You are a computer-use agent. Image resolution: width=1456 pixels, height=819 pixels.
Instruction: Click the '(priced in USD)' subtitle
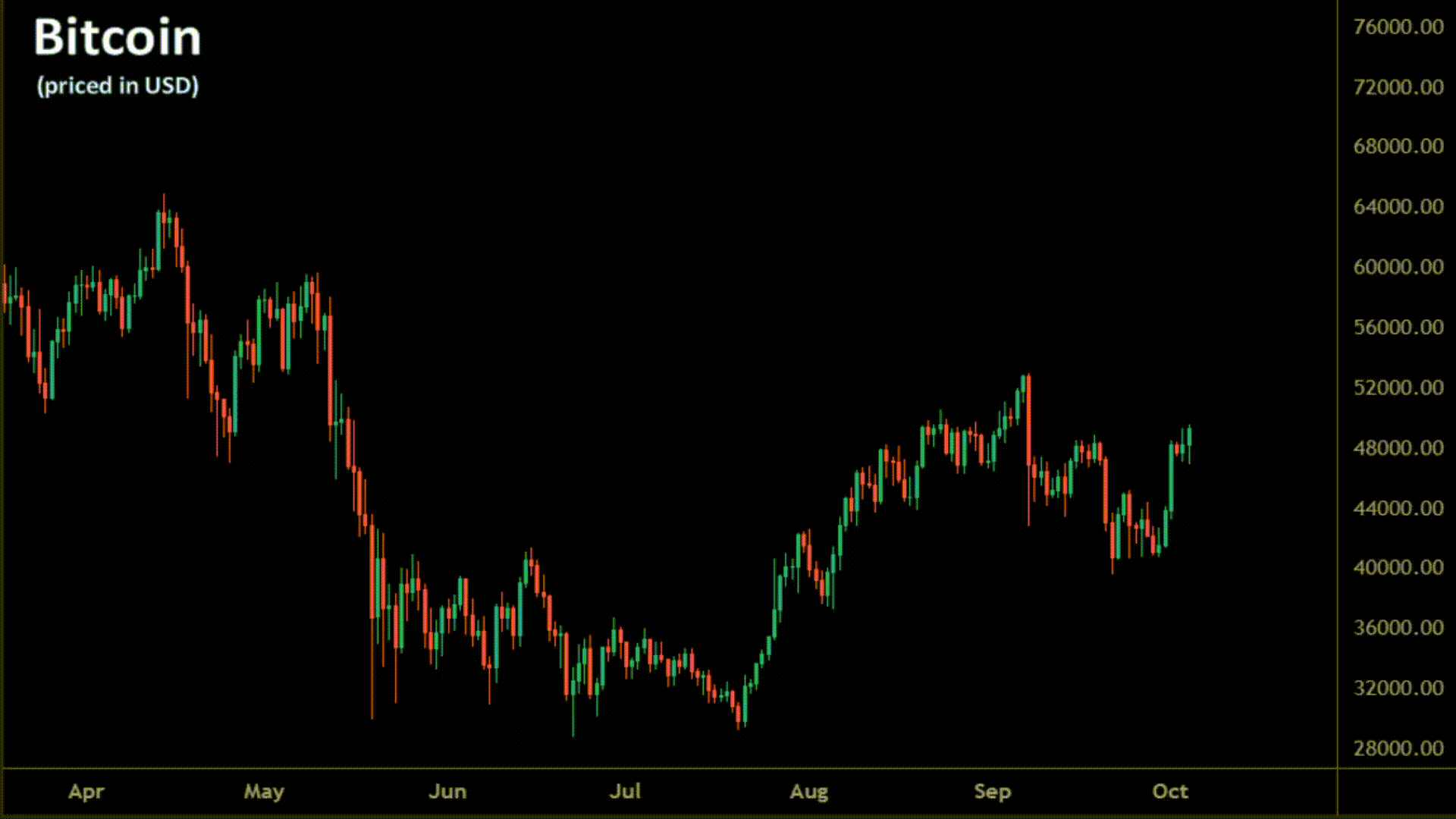(x=118, y=86)
